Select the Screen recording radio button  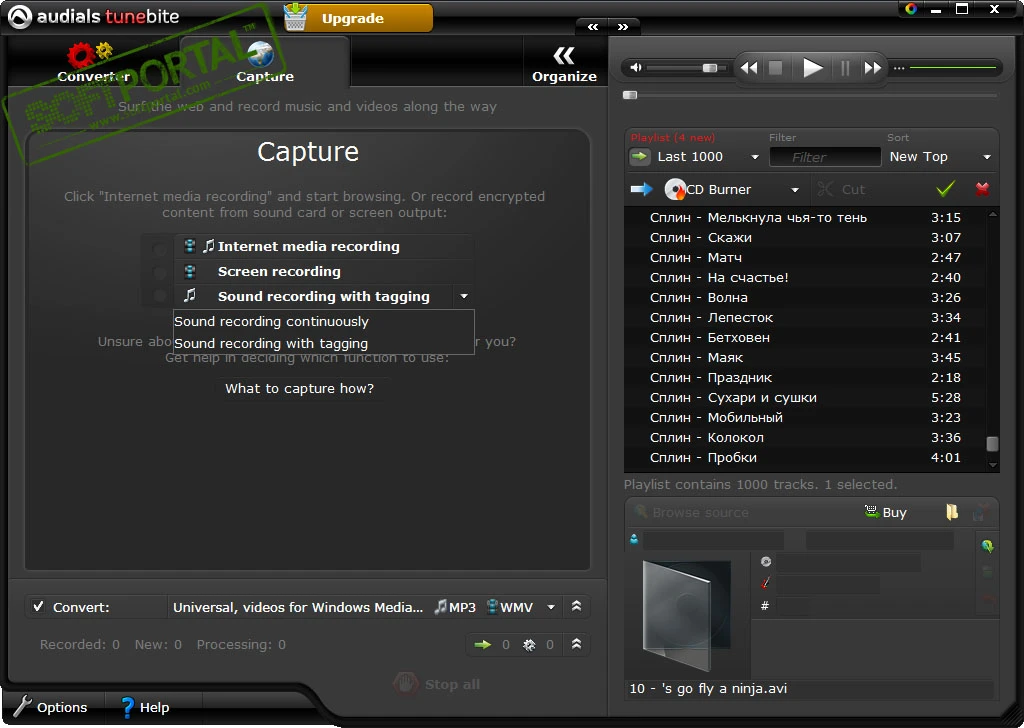point(160,272)
